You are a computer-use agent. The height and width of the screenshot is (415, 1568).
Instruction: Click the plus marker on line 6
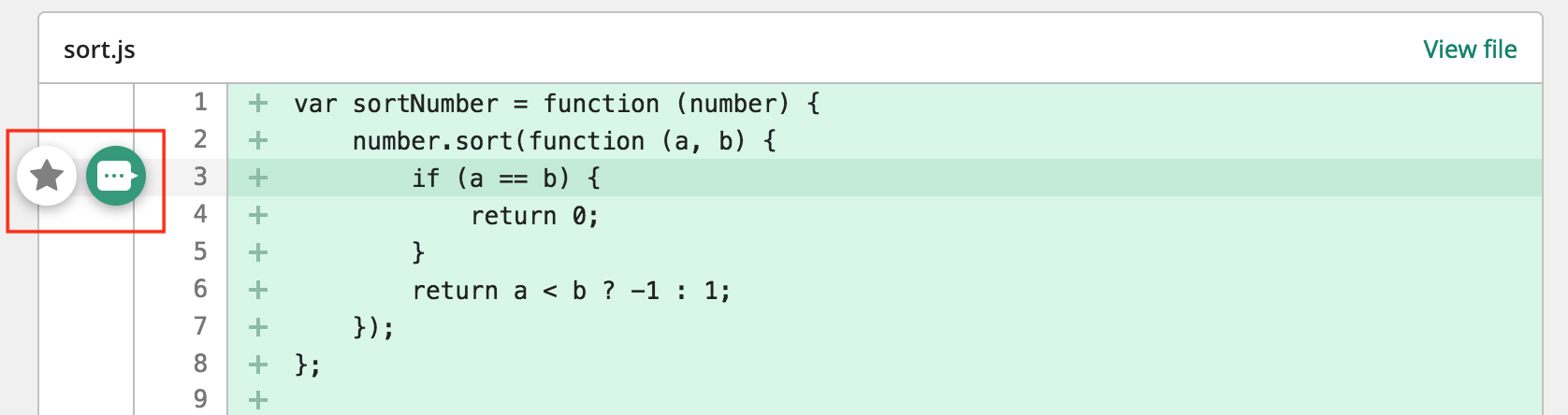258,290
